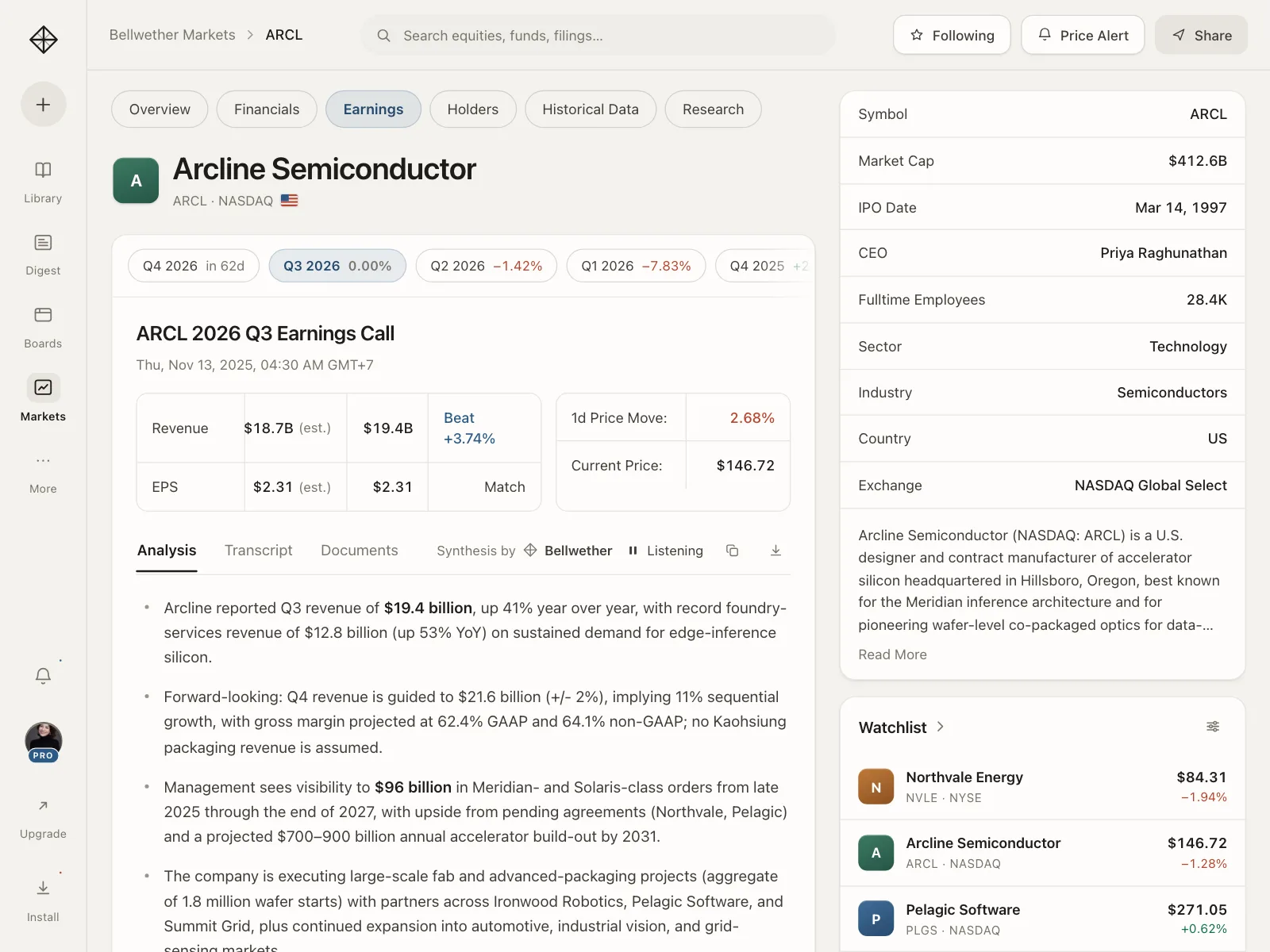The width and height of the screenshot is (1270, 952).
Task: Select the Q1 2026 quarter chip
Action: click(x=636, y=266)
